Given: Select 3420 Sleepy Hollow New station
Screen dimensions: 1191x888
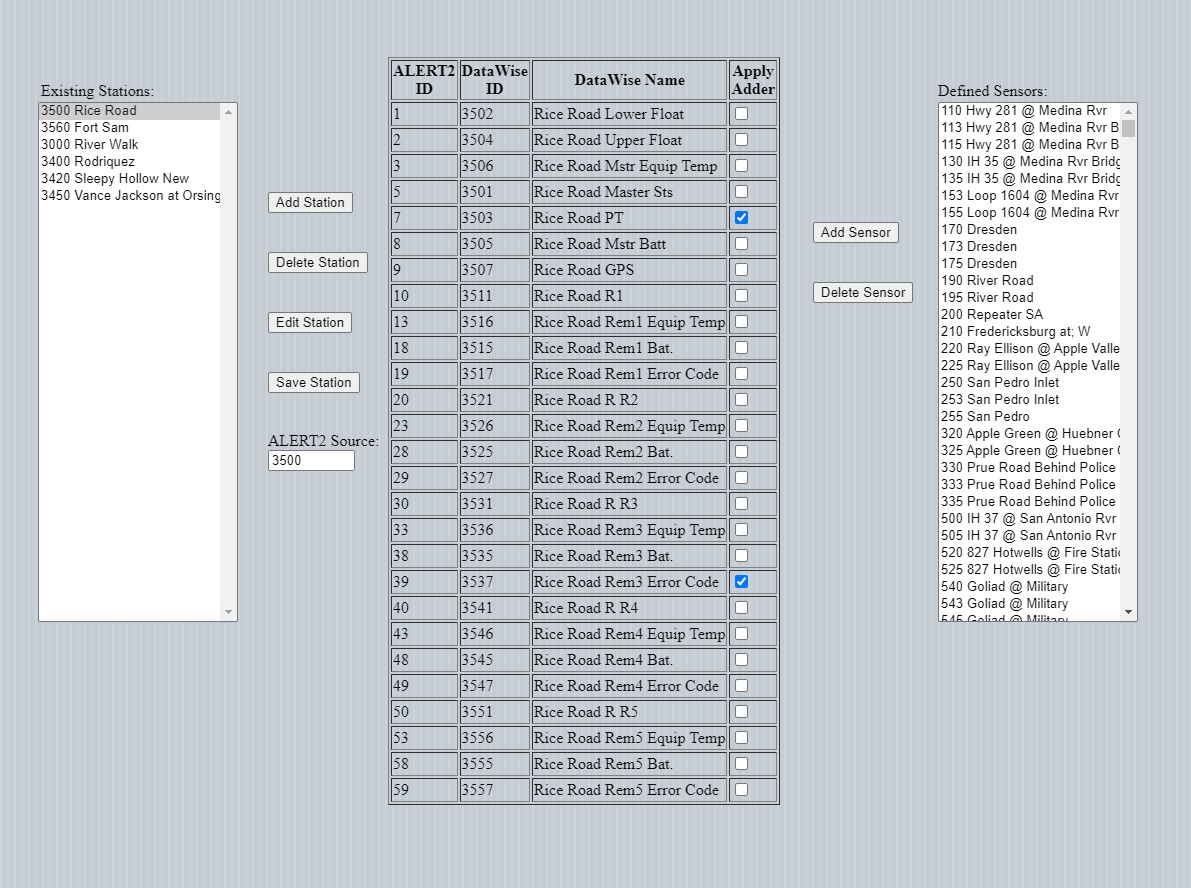Looking at the screenshot, I should click(x=115, y=179).
